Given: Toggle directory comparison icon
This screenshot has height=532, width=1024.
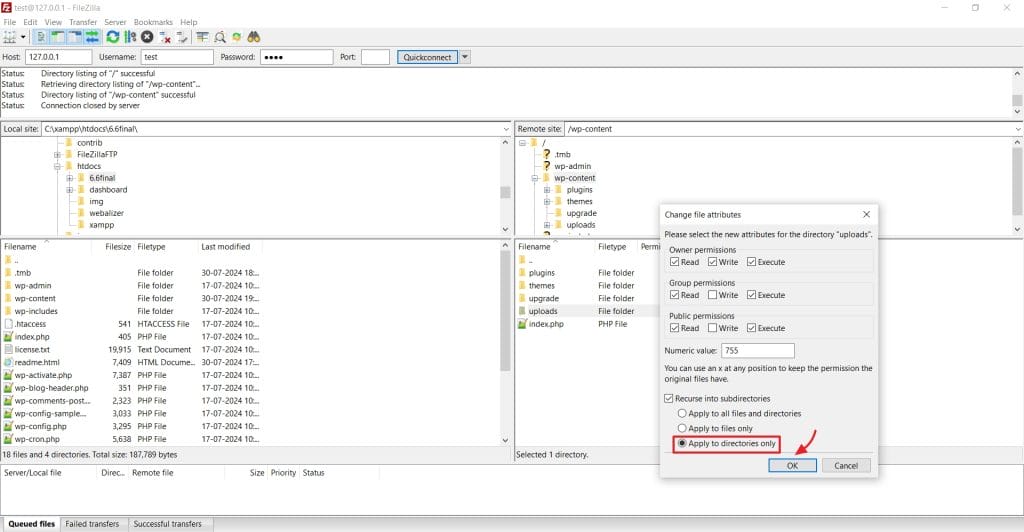Looking at the screenshot, I should (x=220, y=37).
